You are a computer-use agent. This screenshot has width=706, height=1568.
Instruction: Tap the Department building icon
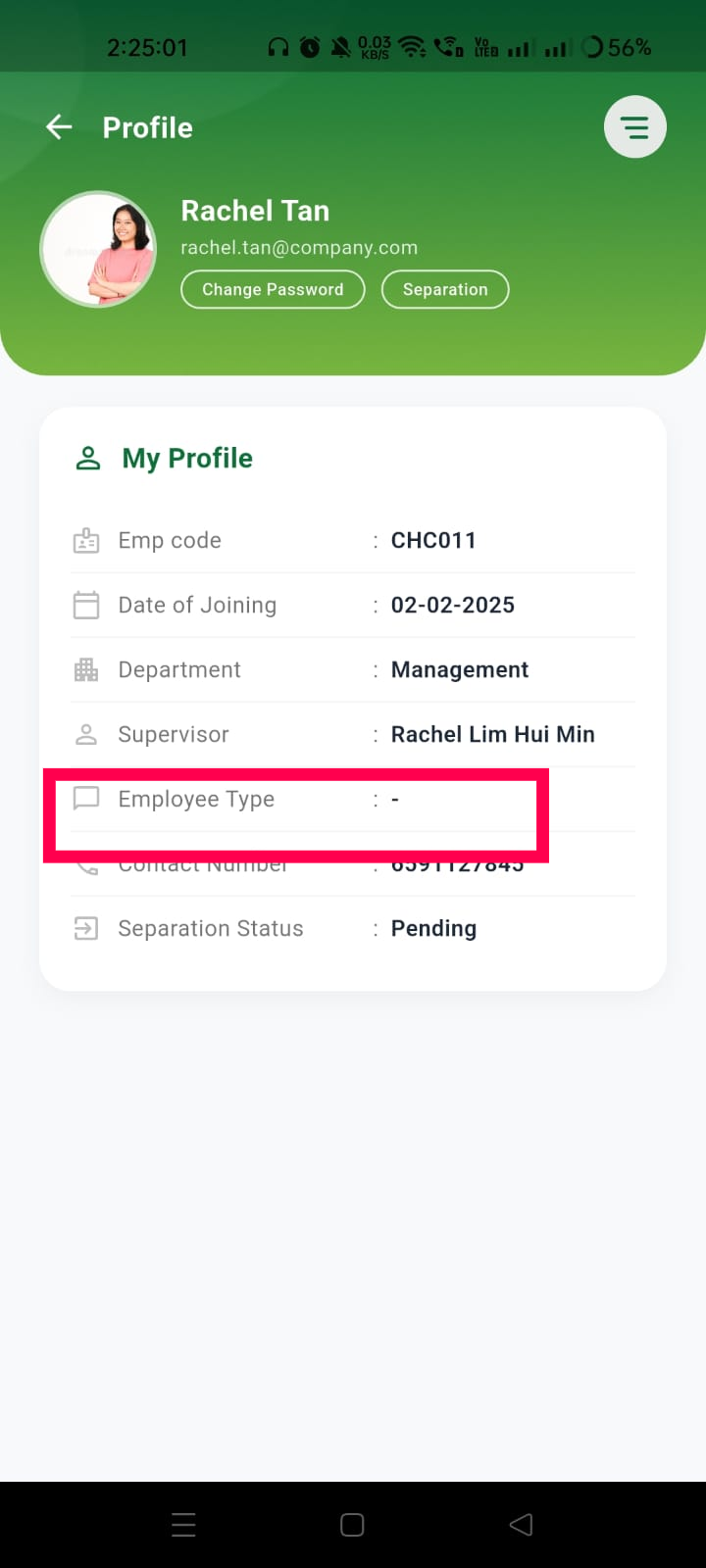(86, 670)
